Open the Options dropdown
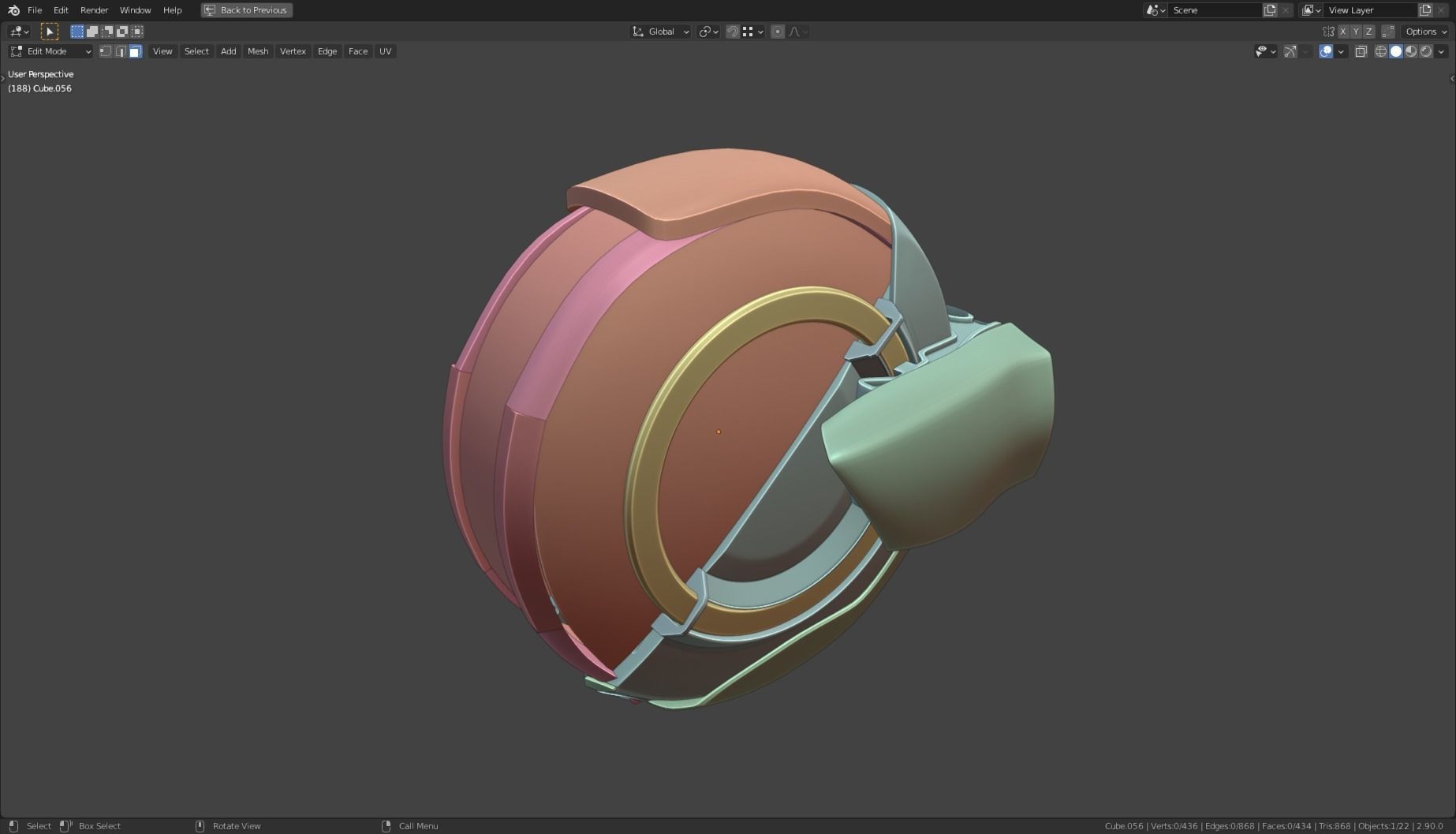The image size is (1456, 834). click(1426, 32)
